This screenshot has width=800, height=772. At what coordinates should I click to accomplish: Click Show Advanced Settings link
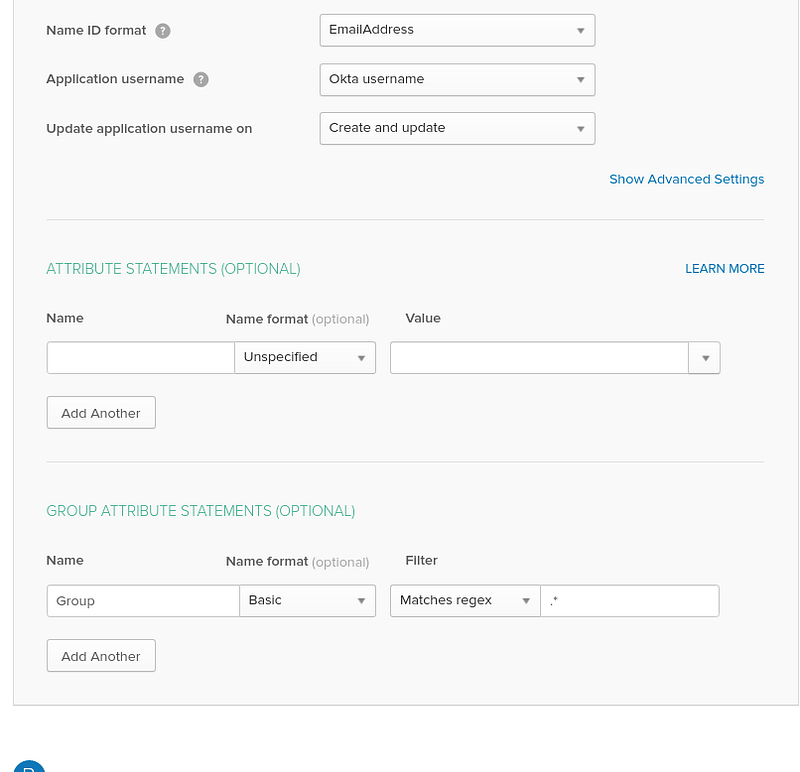pos(686,179)
